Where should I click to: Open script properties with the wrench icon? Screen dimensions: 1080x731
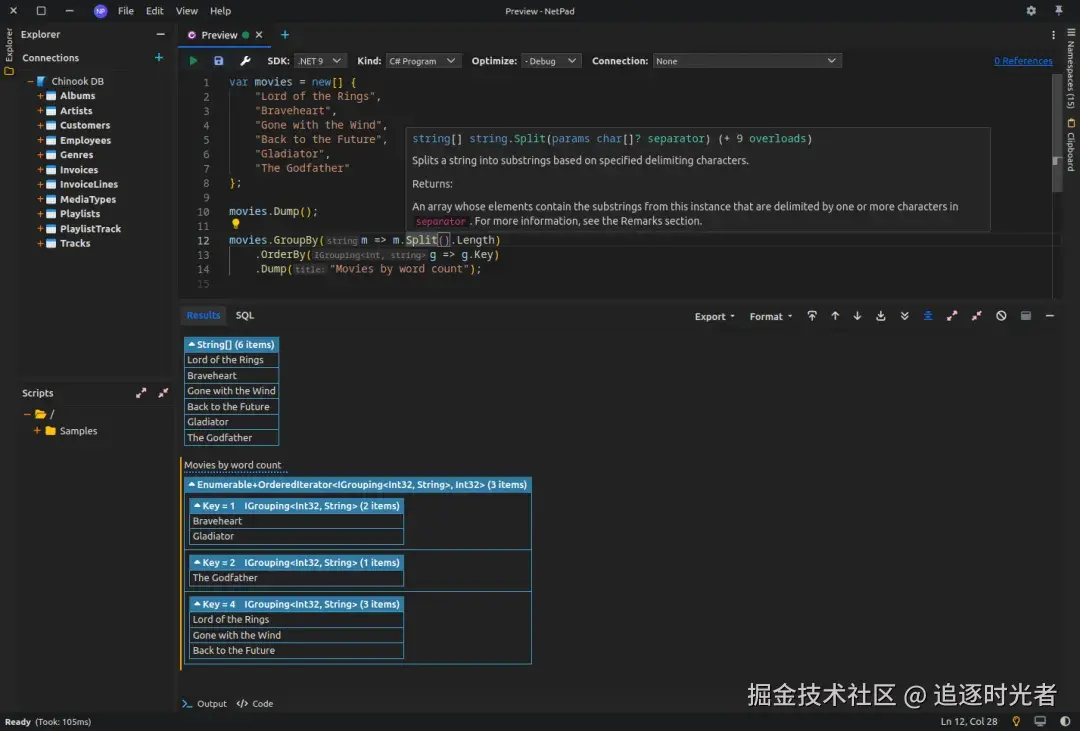pos(245,61)
